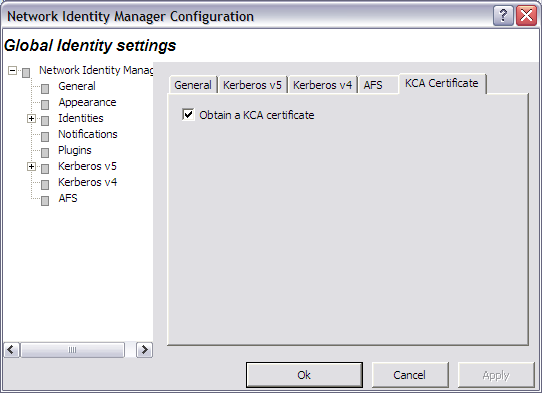Click the tree scrollbar left arrow
This screenshot has width=542, height=393.
11,350
